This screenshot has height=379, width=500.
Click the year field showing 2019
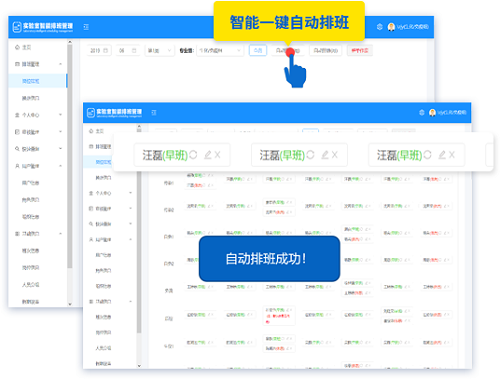(99, 50)
